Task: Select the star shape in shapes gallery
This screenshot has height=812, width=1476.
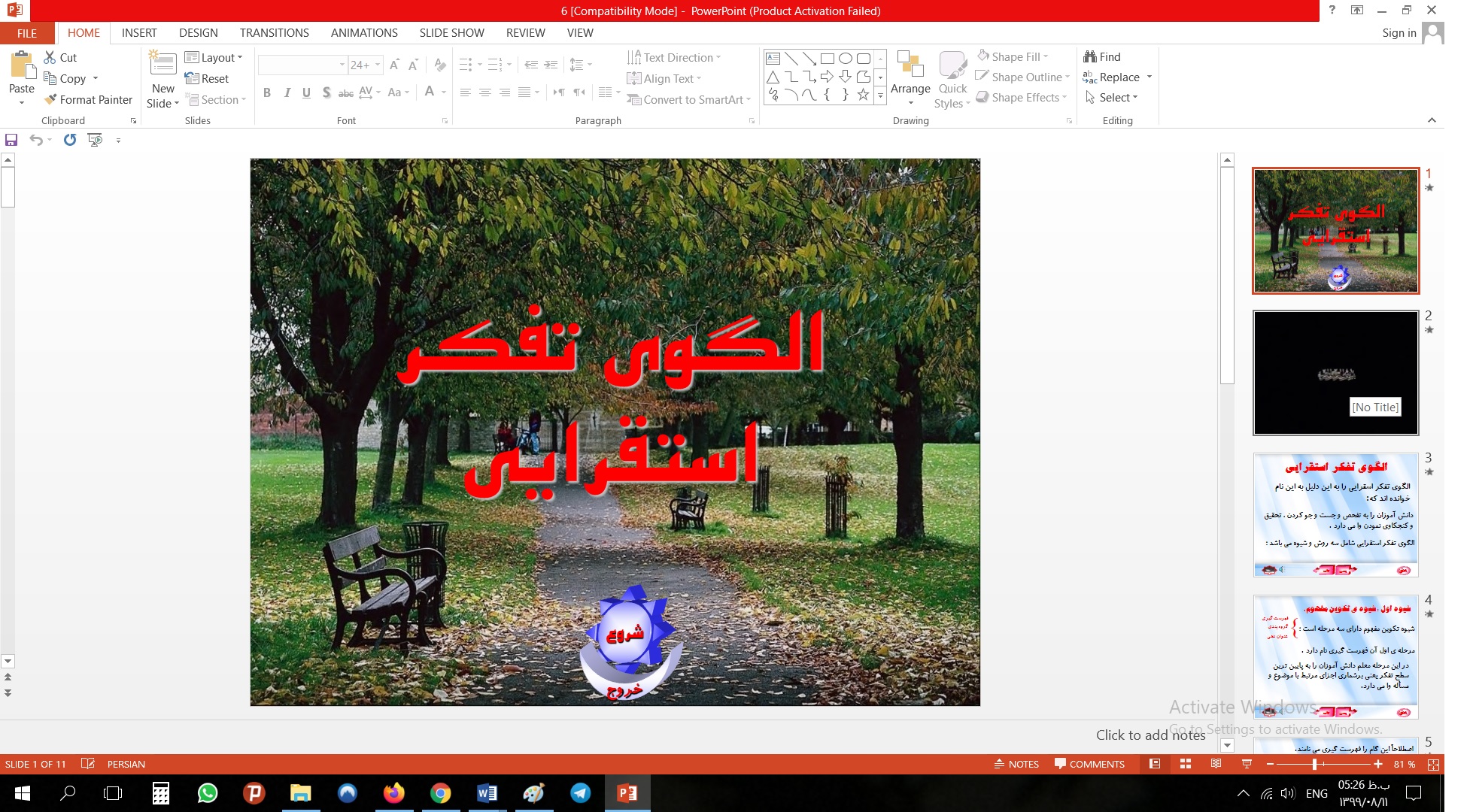Action: [863, 95]
